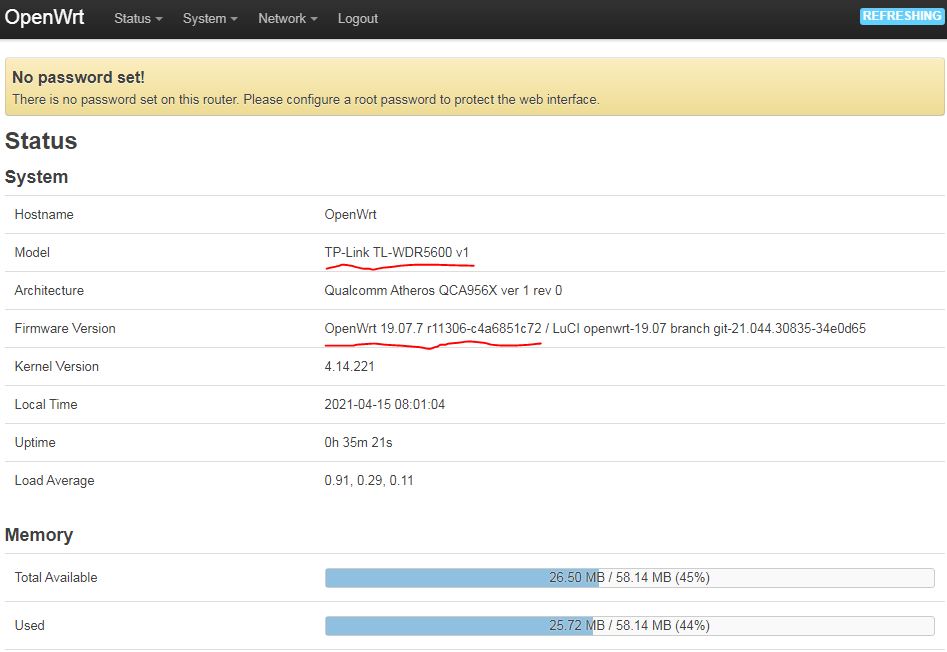The height and width of the screenshot is (652, 947).
Task: Select the uptime value 0h 35m 21s
Action: coord(359,442)
